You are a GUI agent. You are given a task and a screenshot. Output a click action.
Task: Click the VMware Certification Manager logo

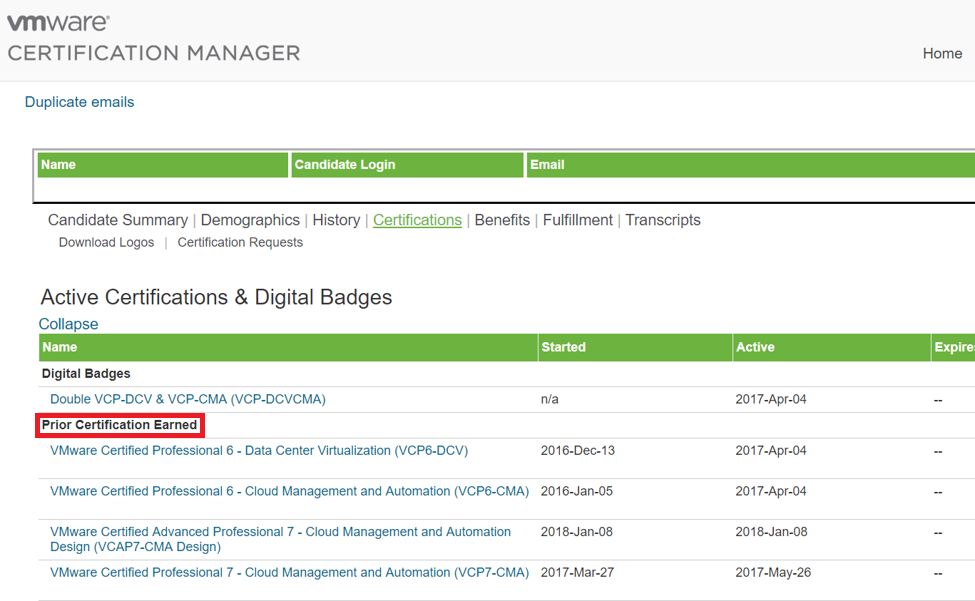(x=153, y=39)
